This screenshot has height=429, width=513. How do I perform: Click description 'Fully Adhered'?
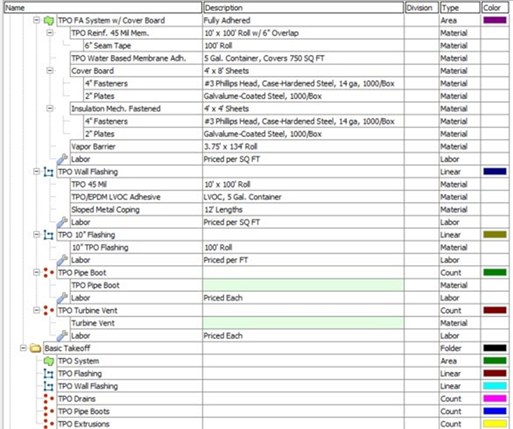pyautogui.click(x=227, y=20)
